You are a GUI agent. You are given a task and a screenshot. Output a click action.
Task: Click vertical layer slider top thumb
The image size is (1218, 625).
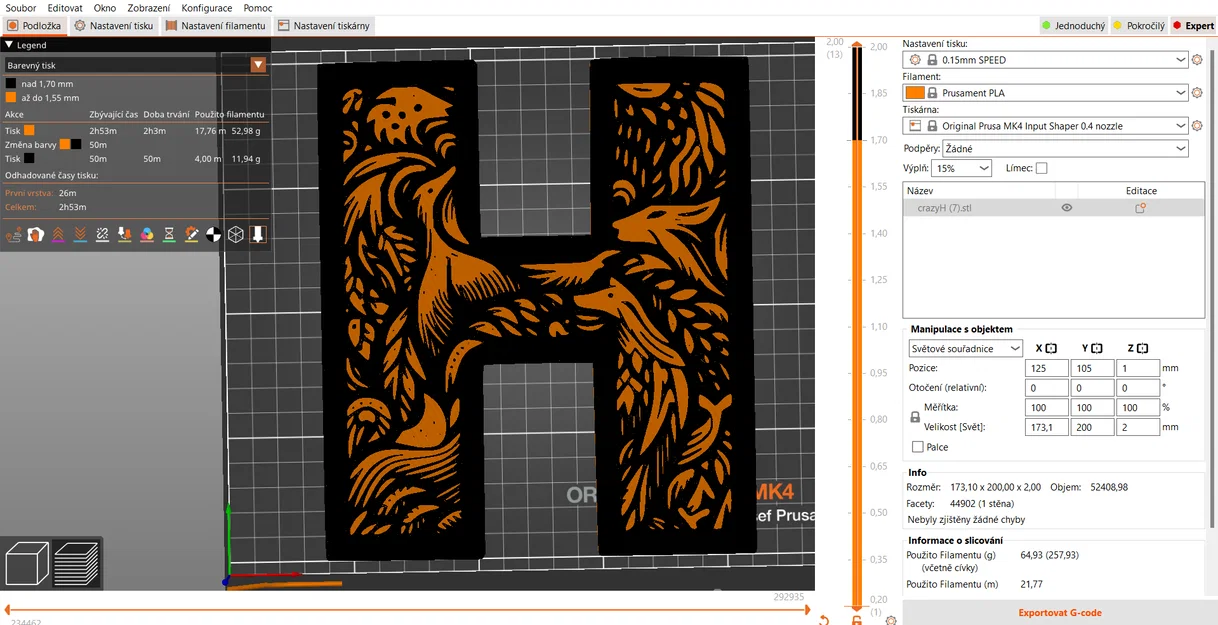coord(857,46)
